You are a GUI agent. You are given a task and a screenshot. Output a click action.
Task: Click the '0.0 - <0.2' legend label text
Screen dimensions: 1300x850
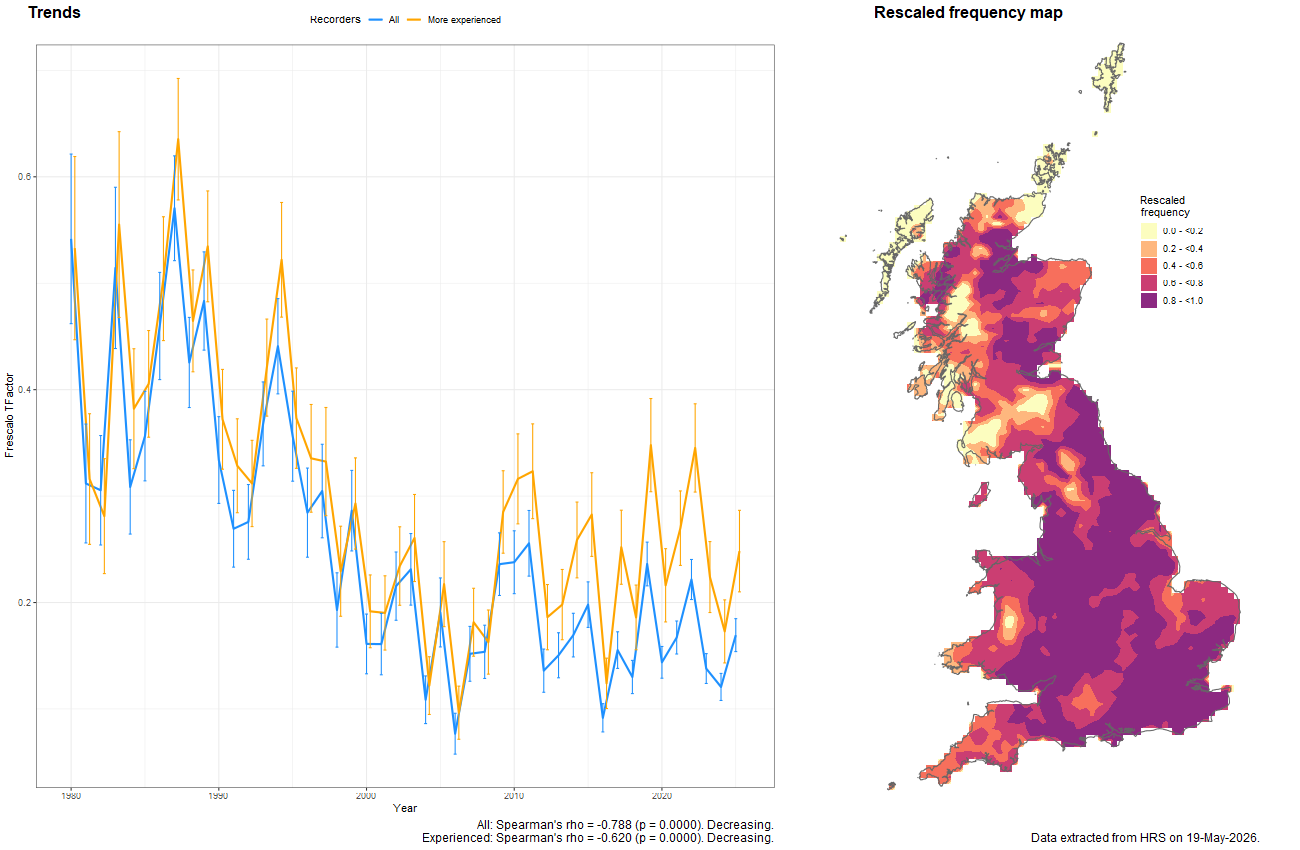coord(1183,231)
